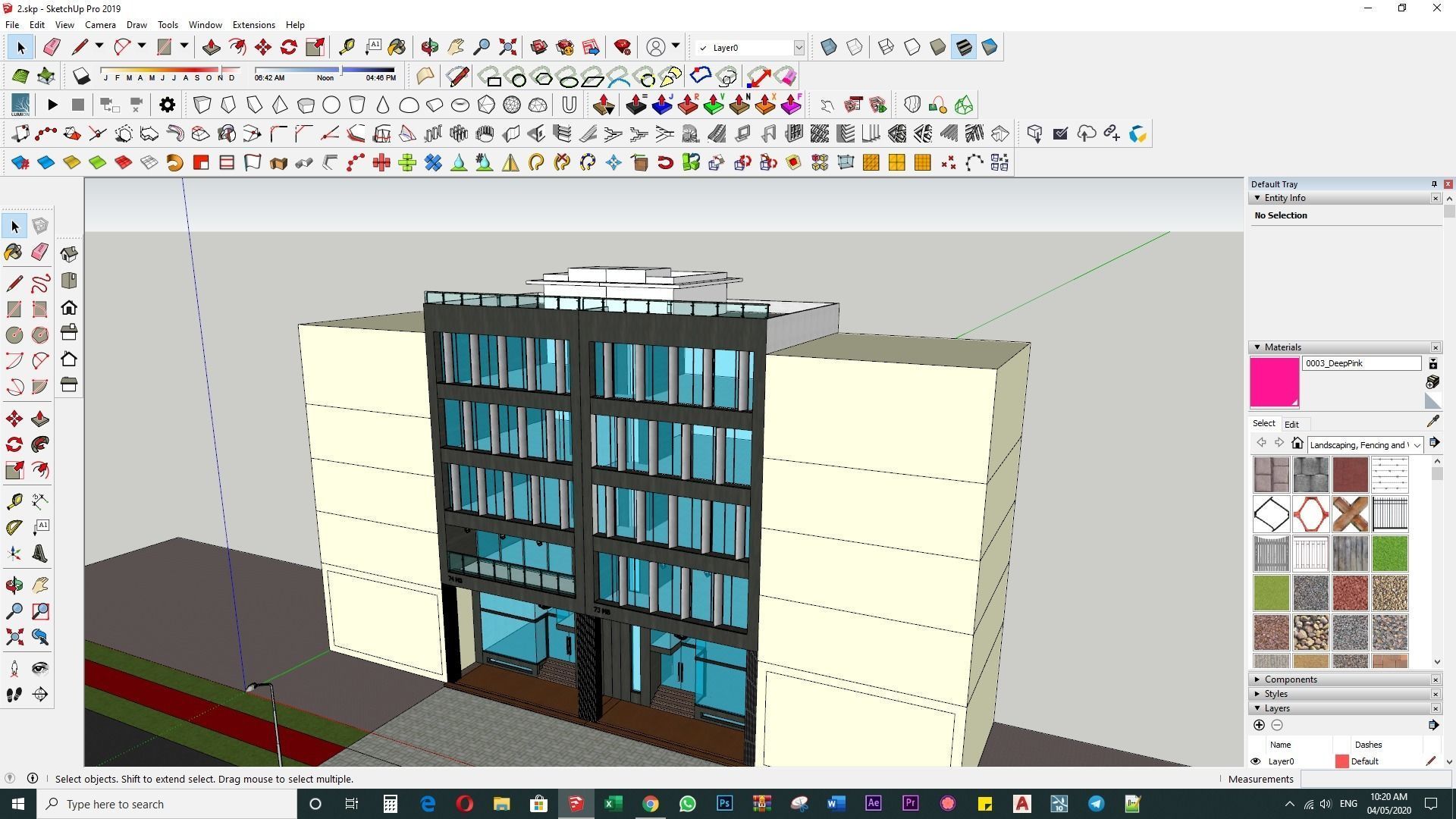Open the Layer0 dropdown in toolbar
Image resolution: width=1456 pixels, height=819 pixels.
pyautogui.click(x=799, y=48)
